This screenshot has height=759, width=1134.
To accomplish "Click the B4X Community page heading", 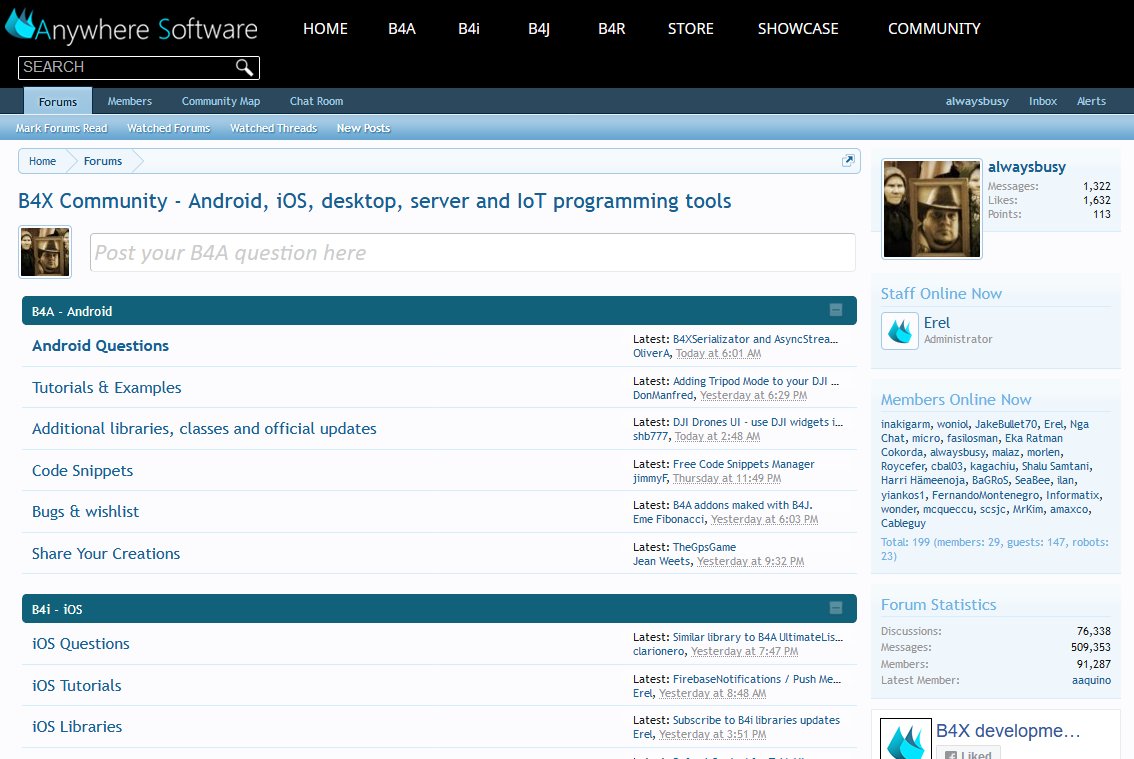I will coord(375,200).
